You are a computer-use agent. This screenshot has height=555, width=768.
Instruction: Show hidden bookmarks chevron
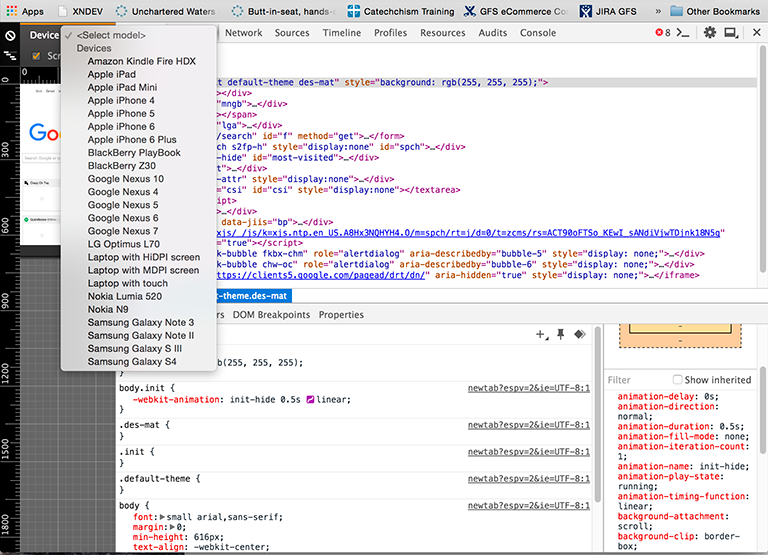click(x=658, y=11)
